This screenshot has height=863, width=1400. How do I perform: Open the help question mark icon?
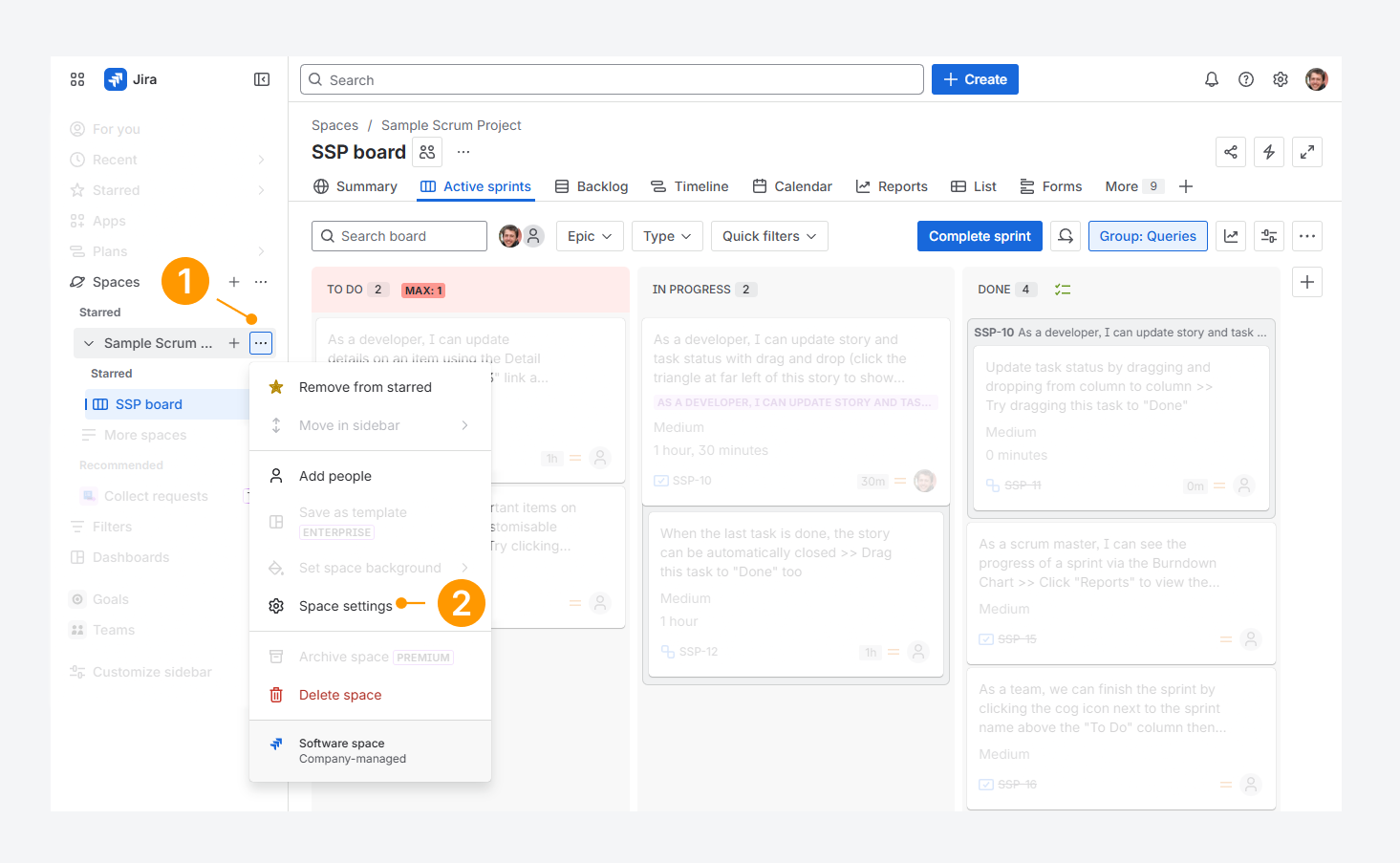(1246, 79)
